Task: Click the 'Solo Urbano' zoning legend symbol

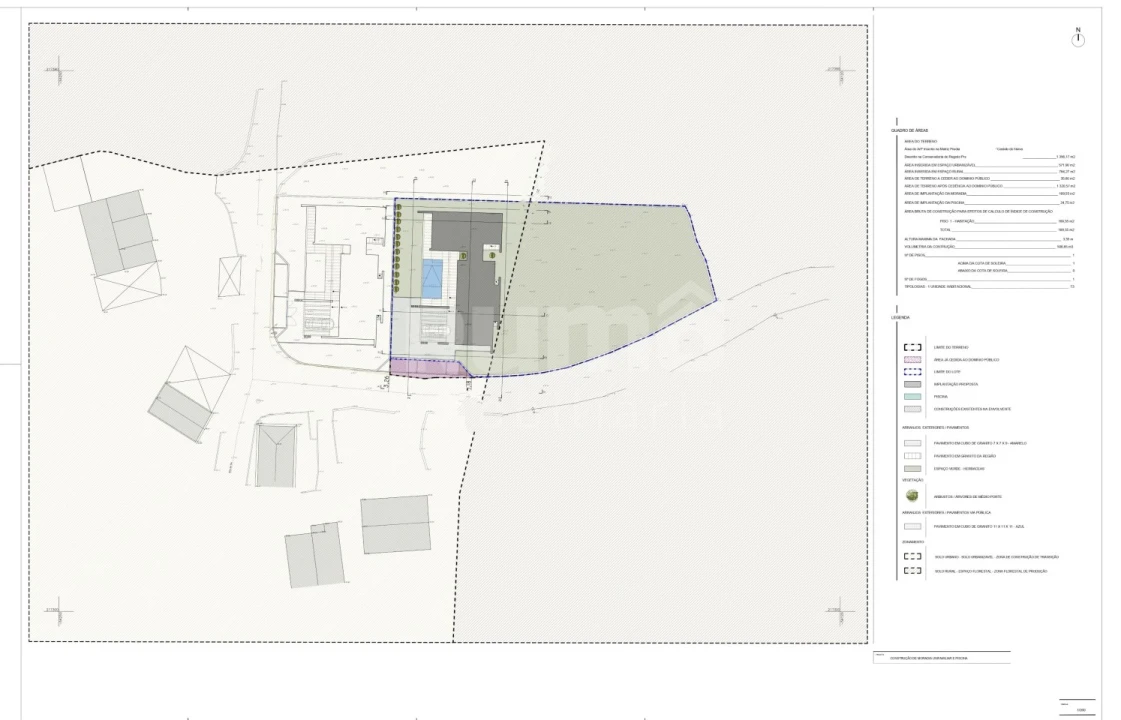Action: pyautogui.click(x=912, y=556)
